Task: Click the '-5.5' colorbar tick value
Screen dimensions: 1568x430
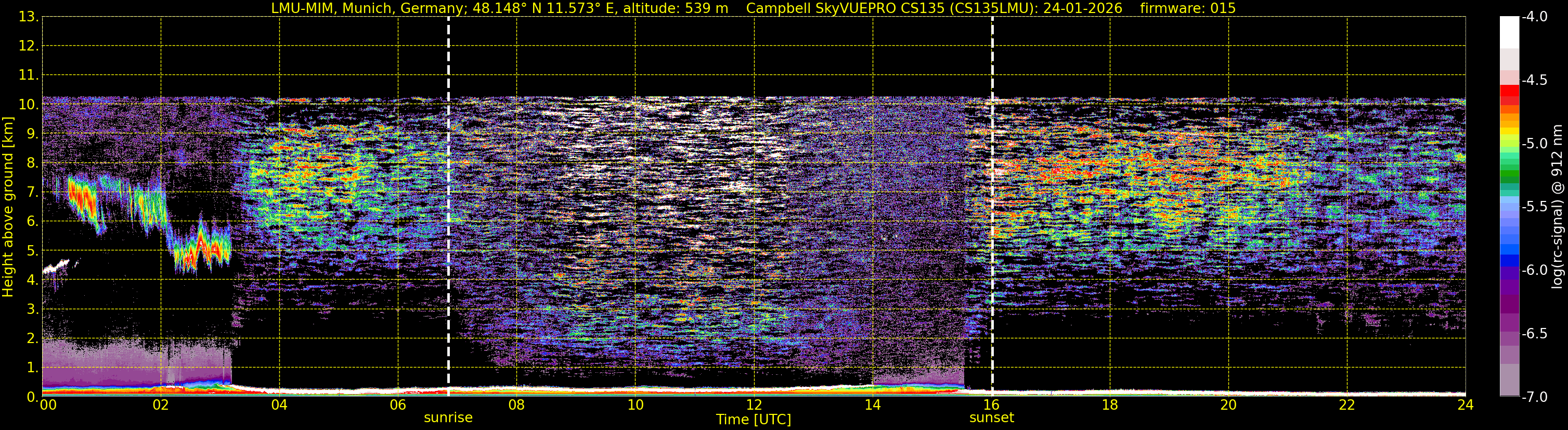Action: click(x=1534, y=207)
